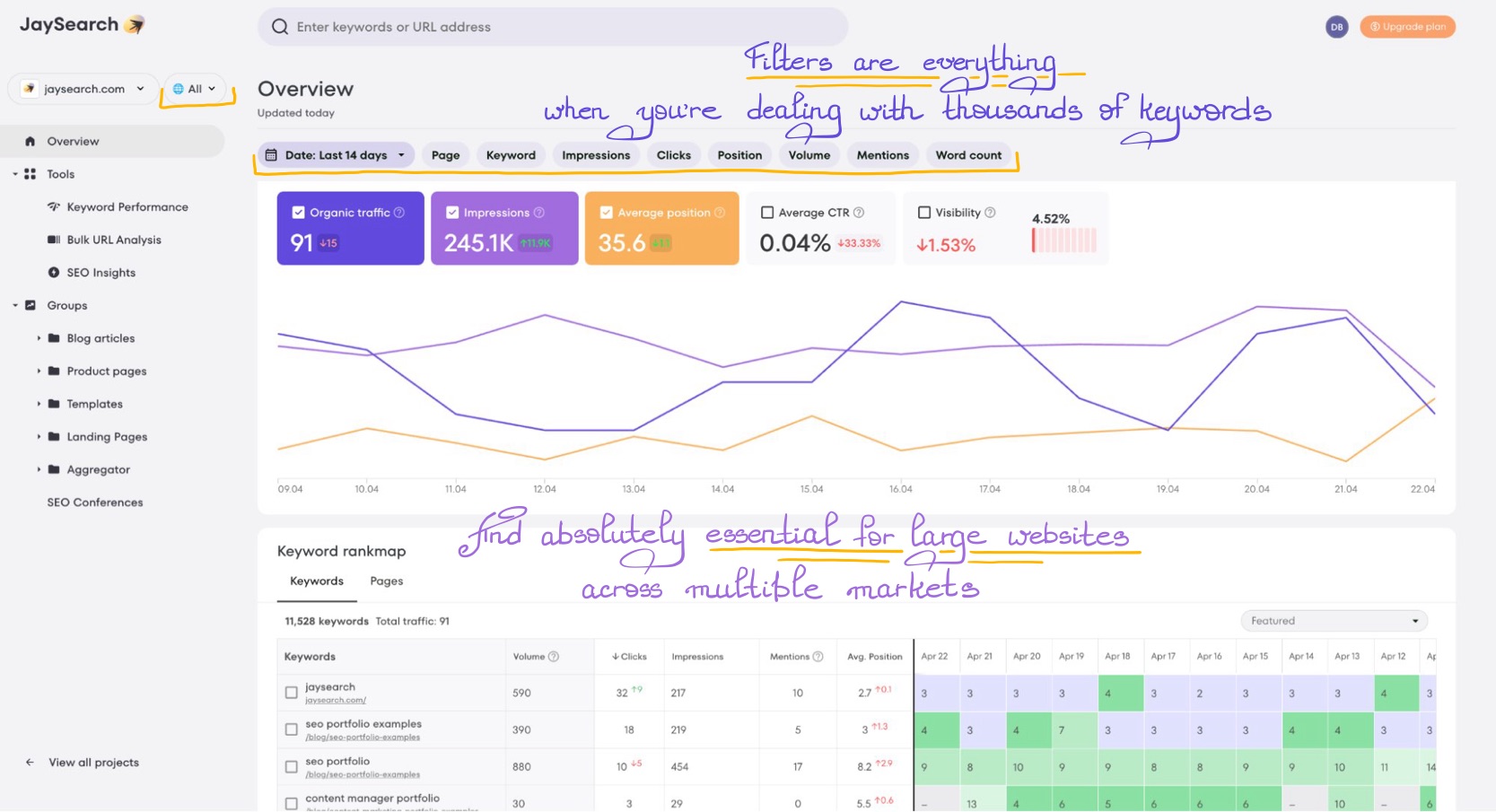Enable the Average CTR metric
The height and width of the screenshot is (812, 1496).
(x=768, y=212)
